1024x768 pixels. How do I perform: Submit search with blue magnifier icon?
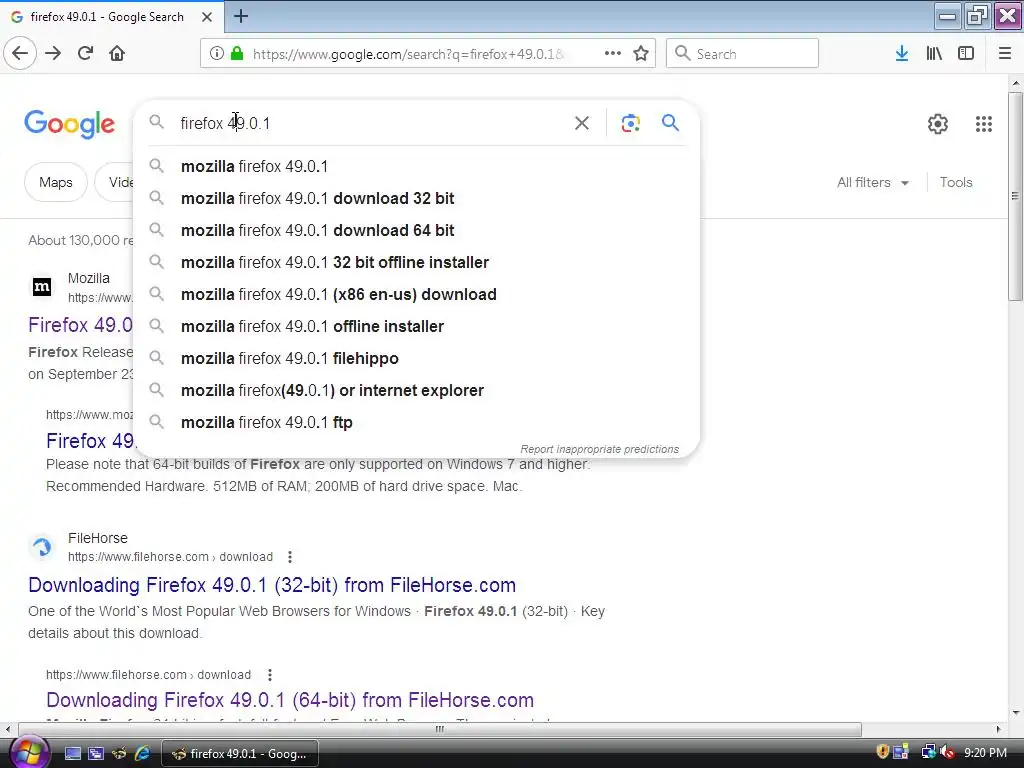670,122
